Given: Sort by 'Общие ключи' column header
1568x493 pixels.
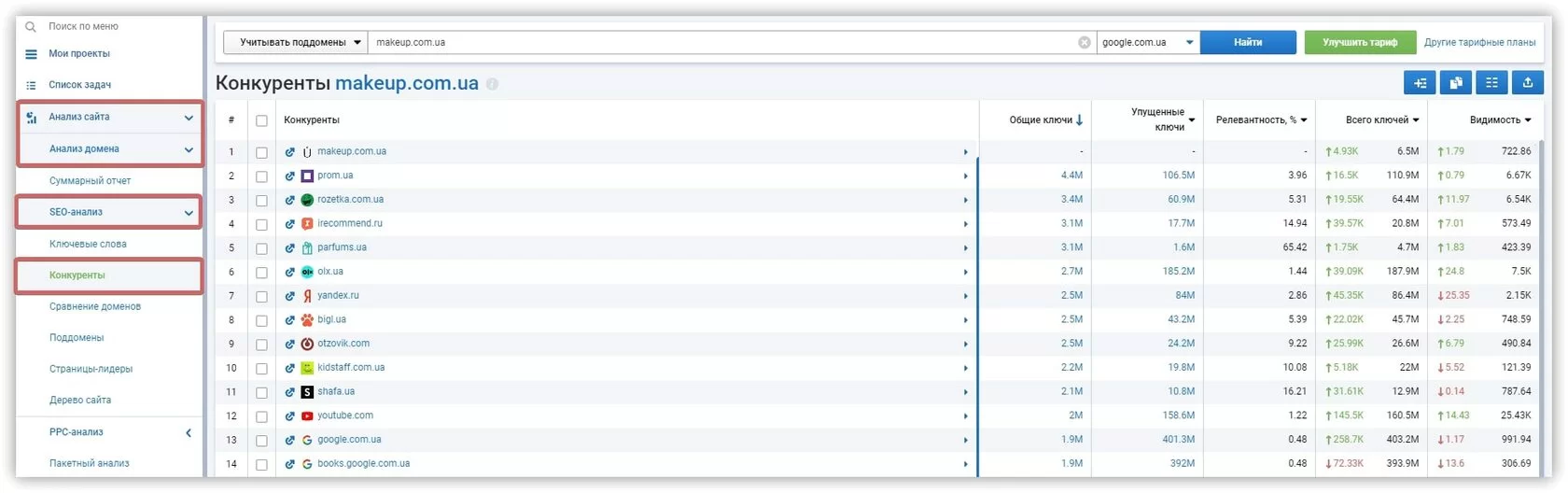Looking at the screenshot, I should tap(1045, 120).
